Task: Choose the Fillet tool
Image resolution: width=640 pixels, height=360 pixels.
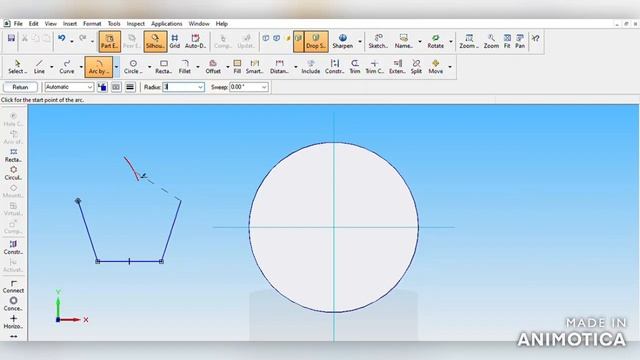Action: click(x=184, y=67)
